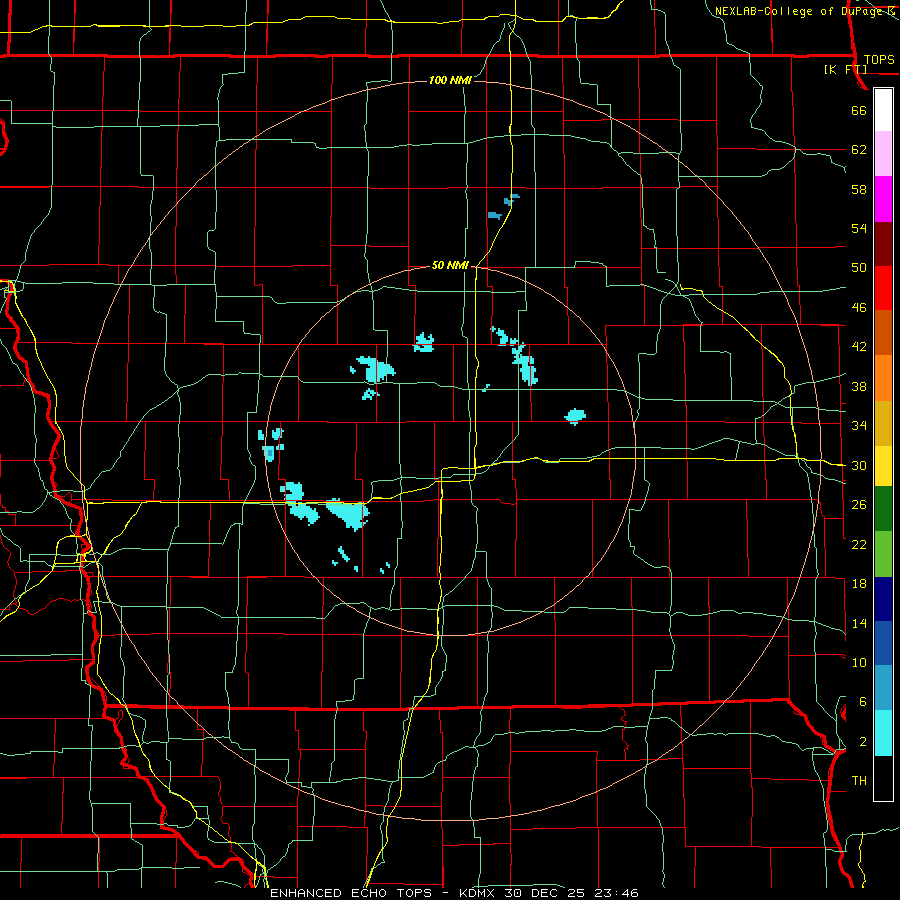Pick the cyan 2 kft legend swatch
900x900 pixels.
coord(883,733)
